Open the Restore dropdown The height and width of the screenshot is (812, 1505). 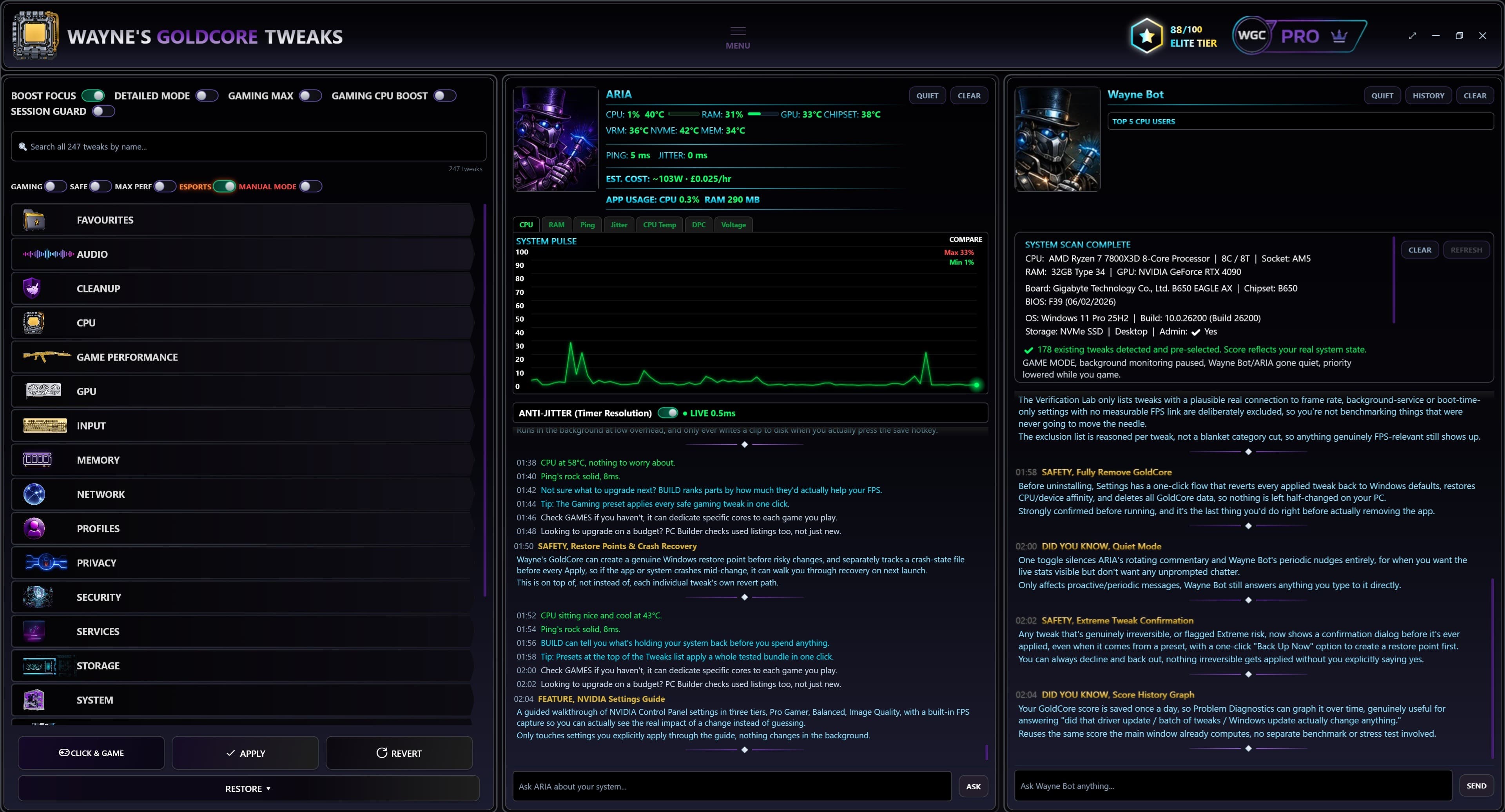pos(248,788)
